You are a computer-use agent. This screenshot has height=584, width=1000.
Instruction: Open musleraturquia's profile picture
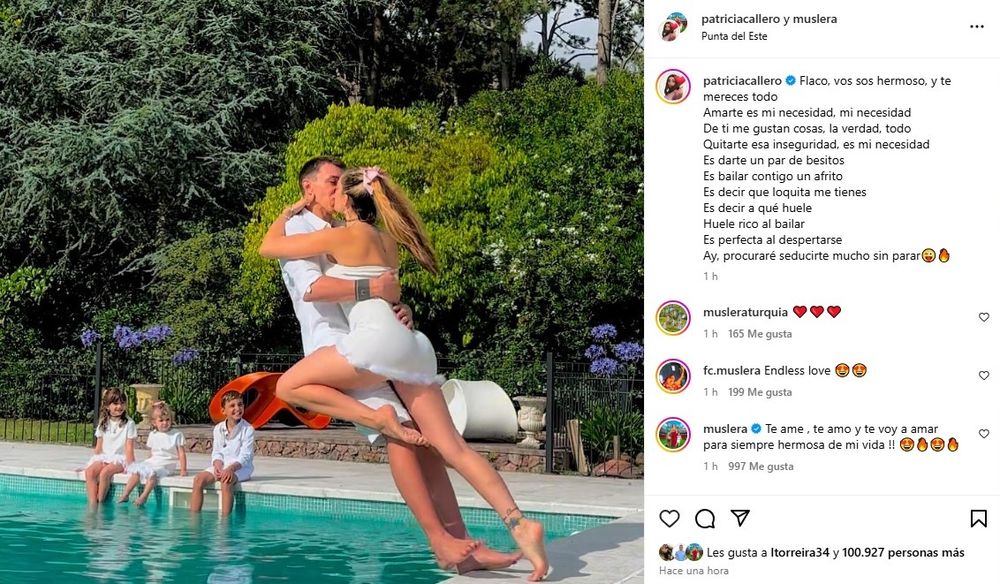673,318
